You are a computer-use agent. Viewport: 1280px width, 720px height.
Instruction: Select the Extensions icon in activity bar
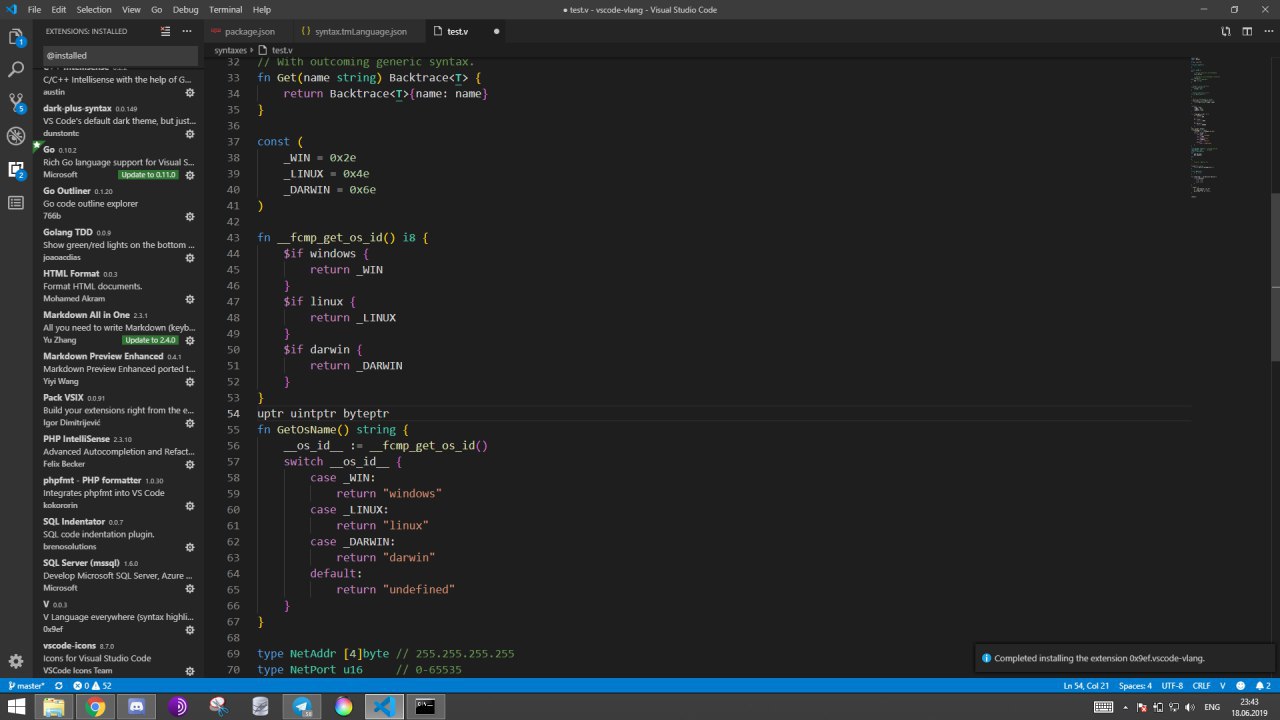16,169
